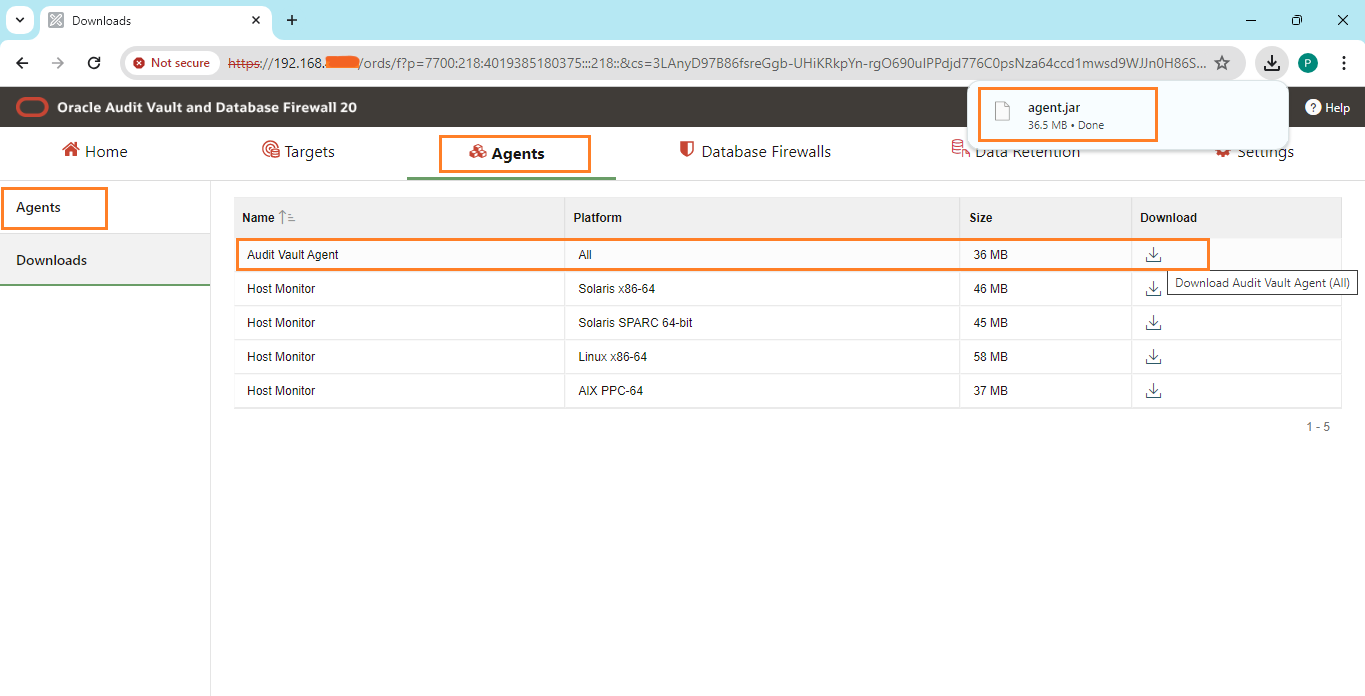This screenshot has width=1365, height=696.
Task: Open the Database Firewalls tab
Action: click(x=754, y=151)
